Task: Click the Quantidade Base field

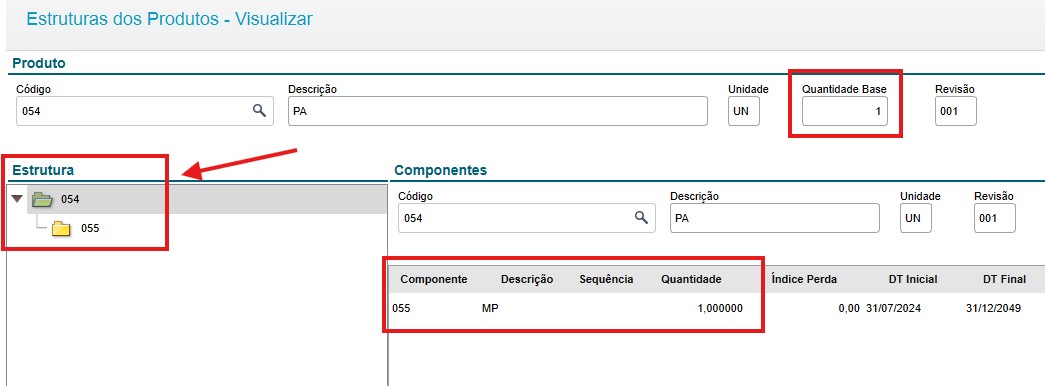Action: tap(845, 111)
